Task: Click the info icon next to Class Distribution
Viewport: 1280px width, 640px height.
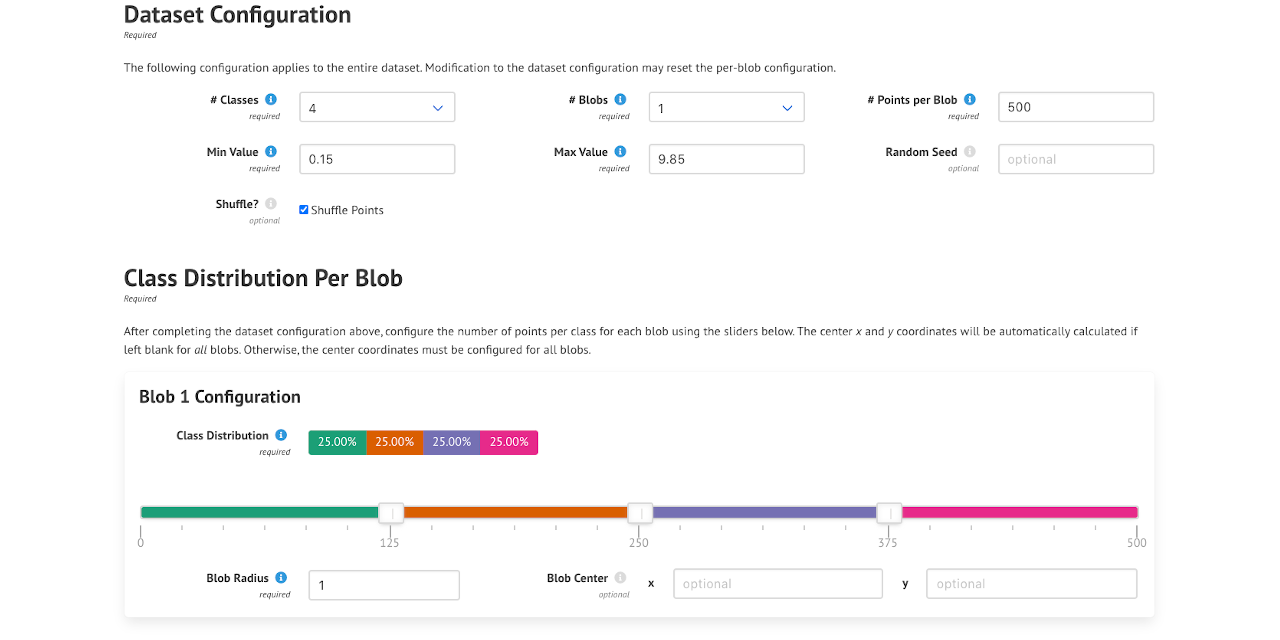Action: [x=281, y=435]
